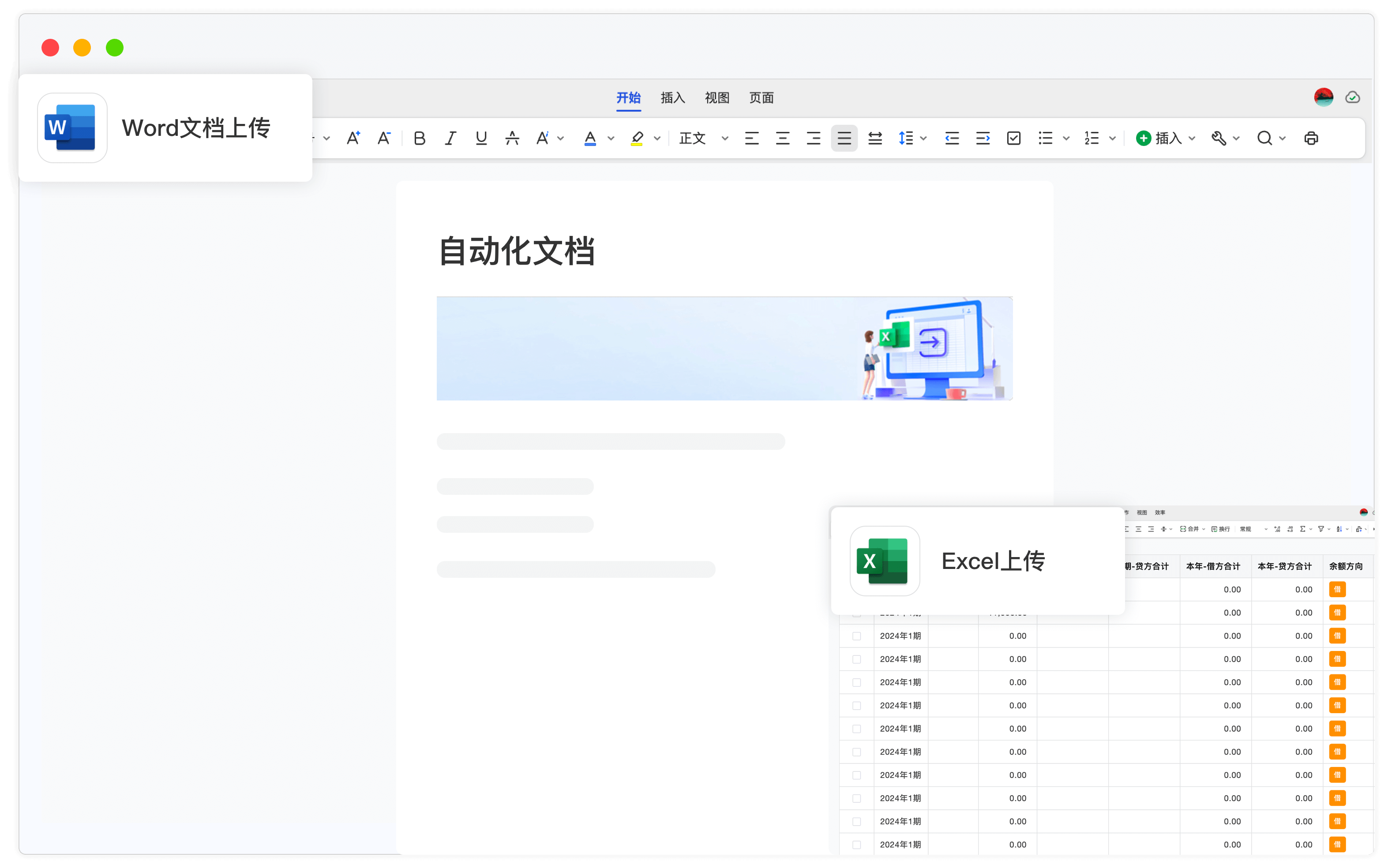Click the search icon in the toolbar
Image resolution: width=1388 pixels, height=868 pixels.
pyautogui.click(x=1265, y=138)
